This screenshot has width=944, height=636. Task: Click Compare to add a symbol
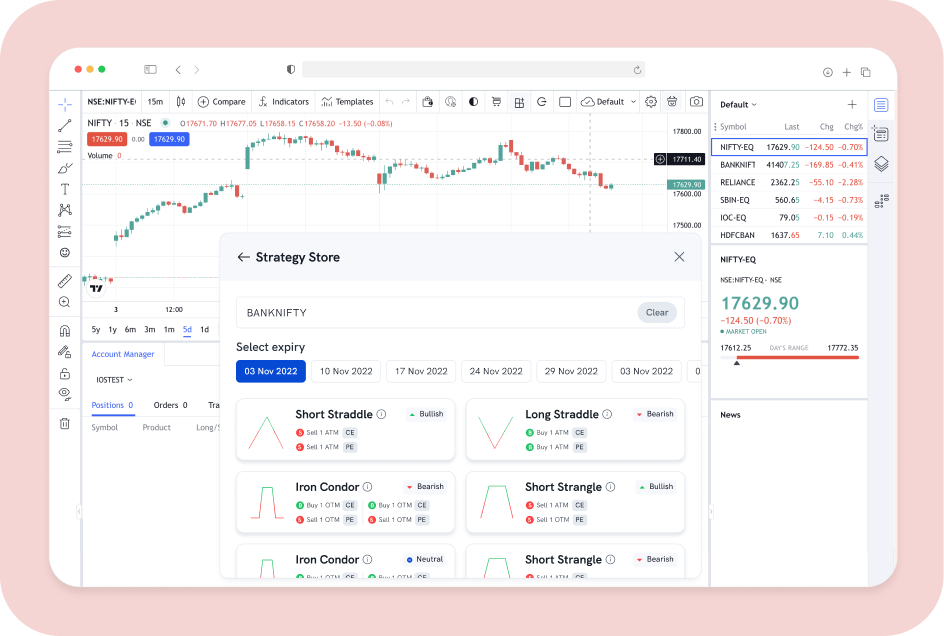point(222,102)
